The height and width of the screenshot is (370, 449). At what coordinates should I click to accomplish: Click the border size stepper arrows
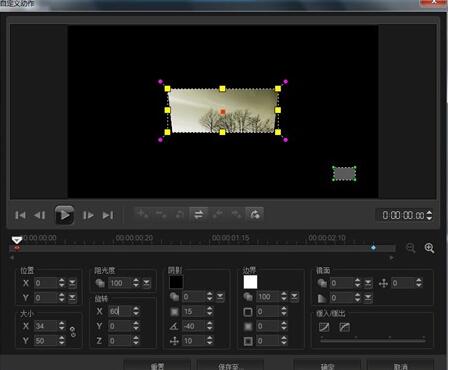[284, 311]
